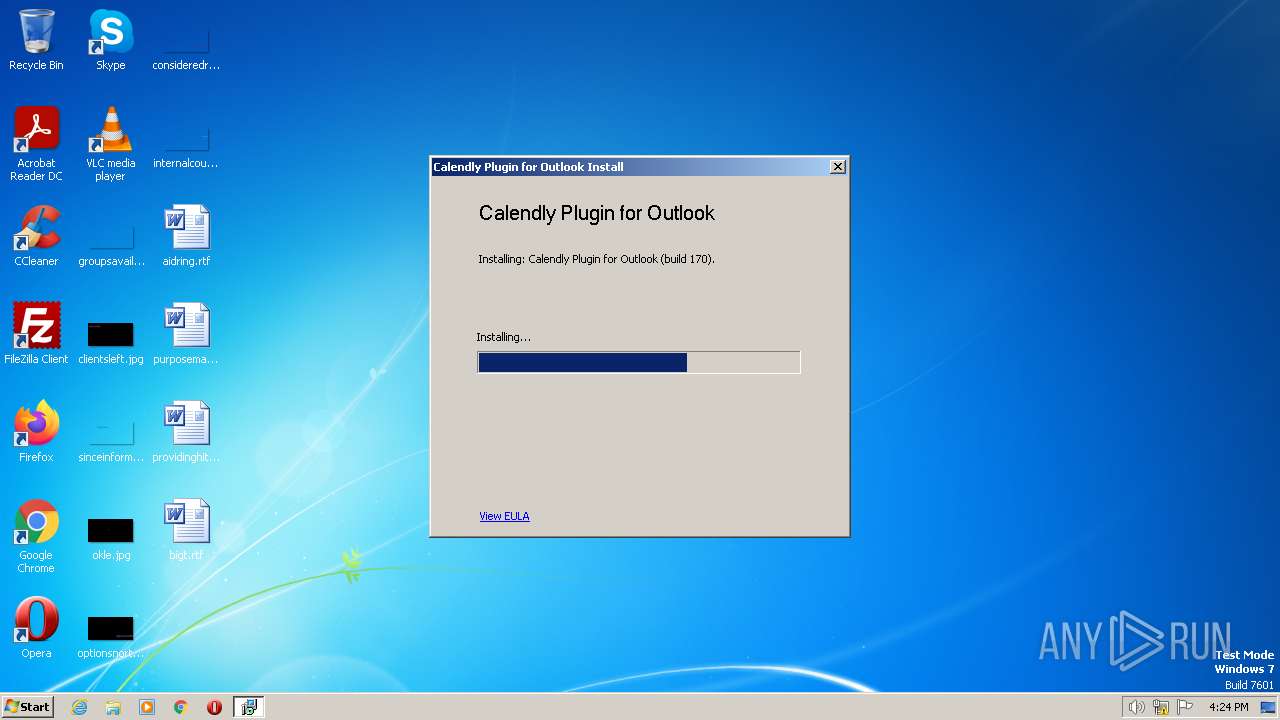Open the Recycle Bin desktop icon

coord(36,40)
